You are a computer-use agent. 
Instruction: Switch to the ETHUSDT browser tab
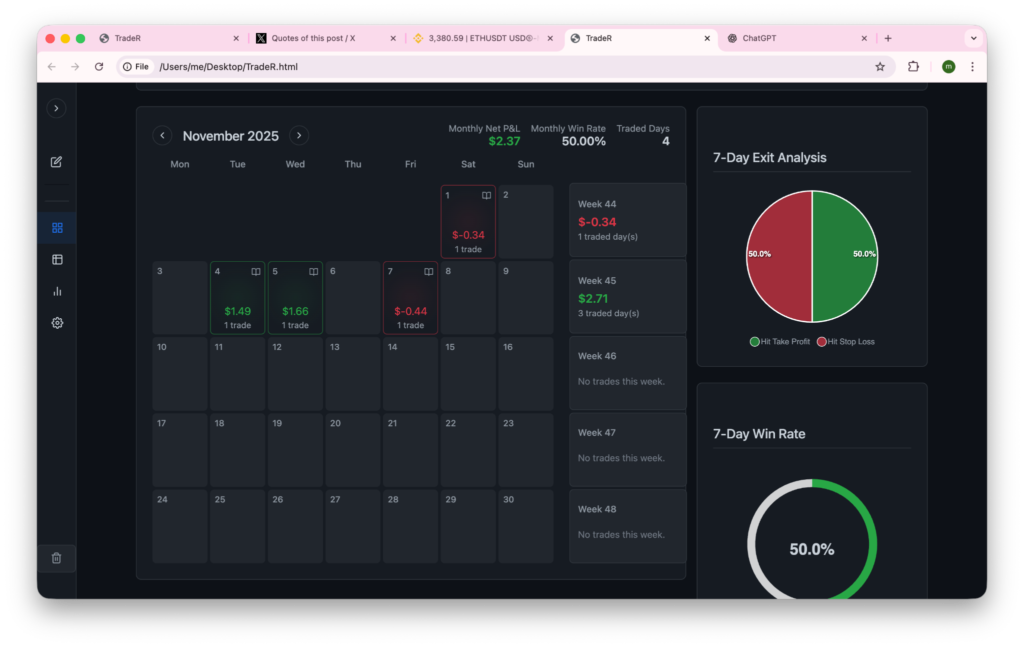[x=482, y=38]
